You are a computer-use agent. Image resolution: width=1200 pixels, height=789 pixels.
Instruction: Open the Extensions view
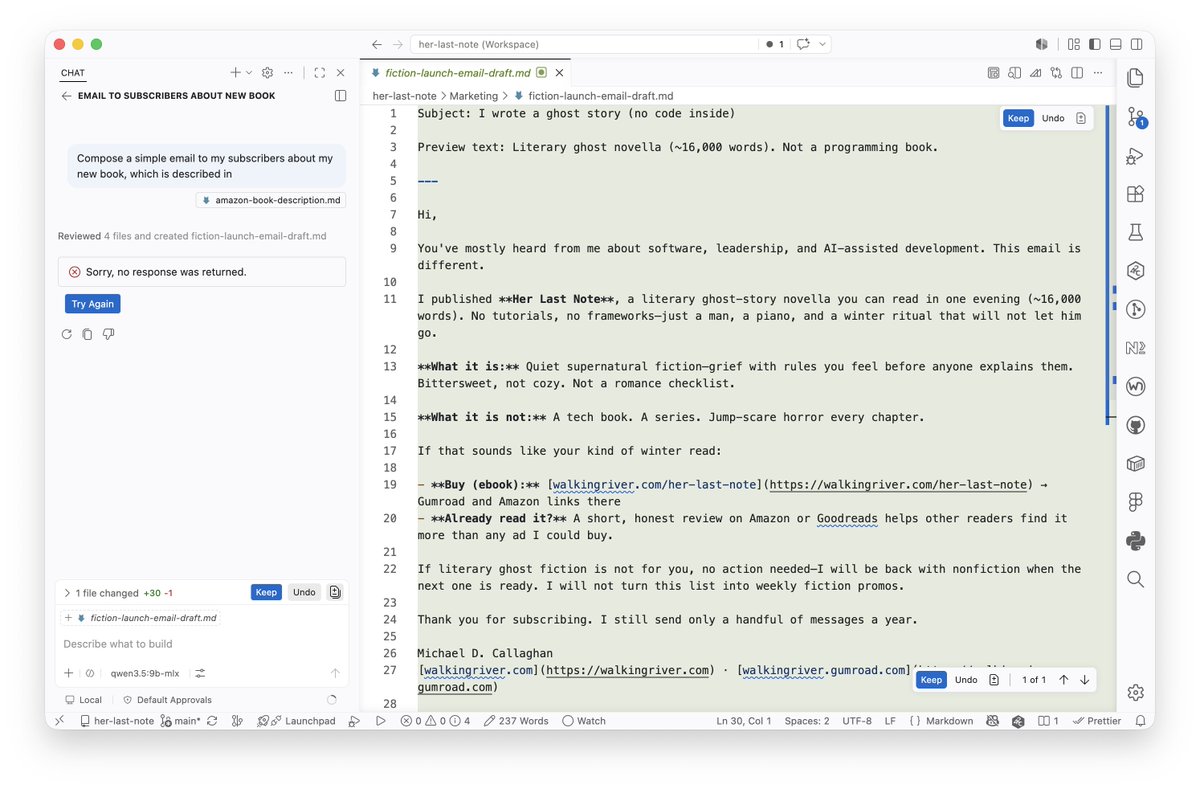click(x=1135, y=194)
